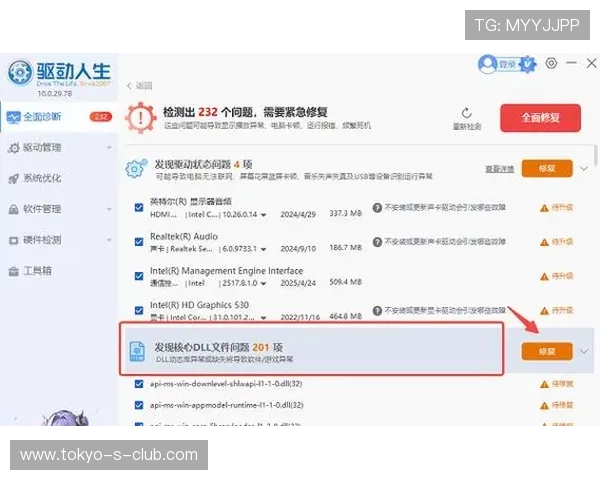Click the 系统优化 rocket icon in sidebar
The width and height of the screenshot is (600, 480).
(13, 179)
